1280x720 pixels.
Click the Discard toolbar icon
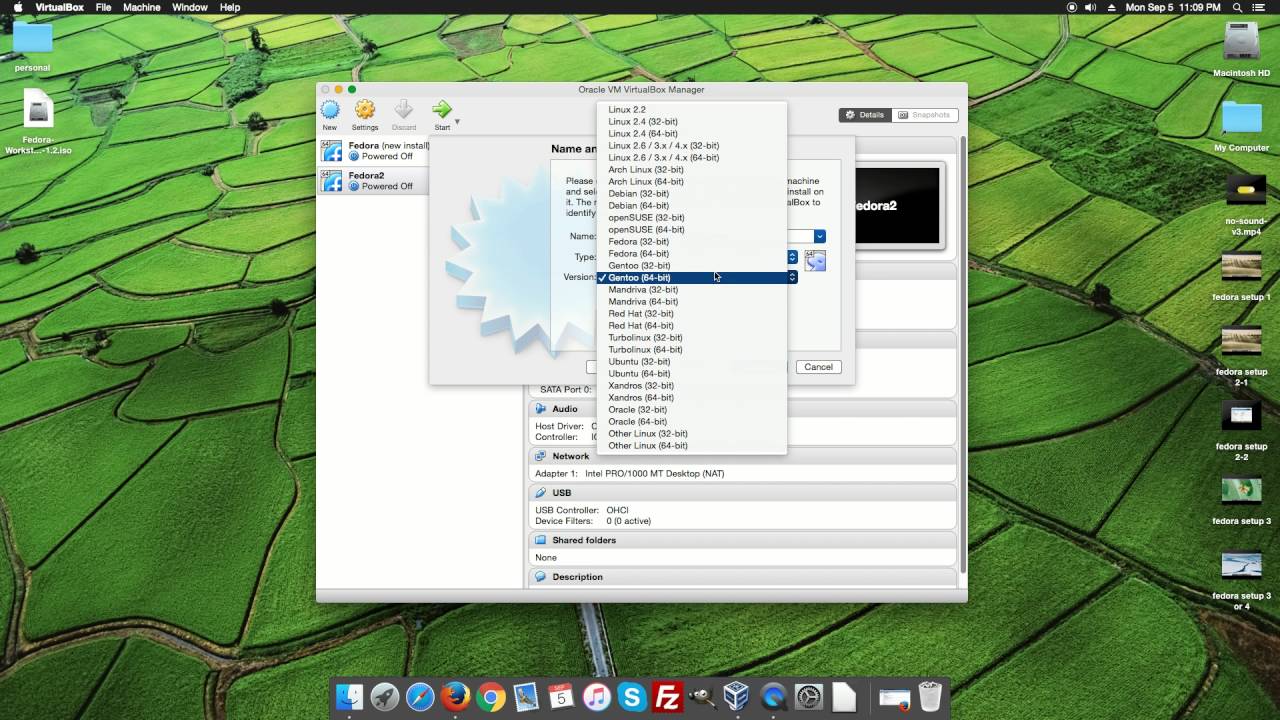point(404,110)
